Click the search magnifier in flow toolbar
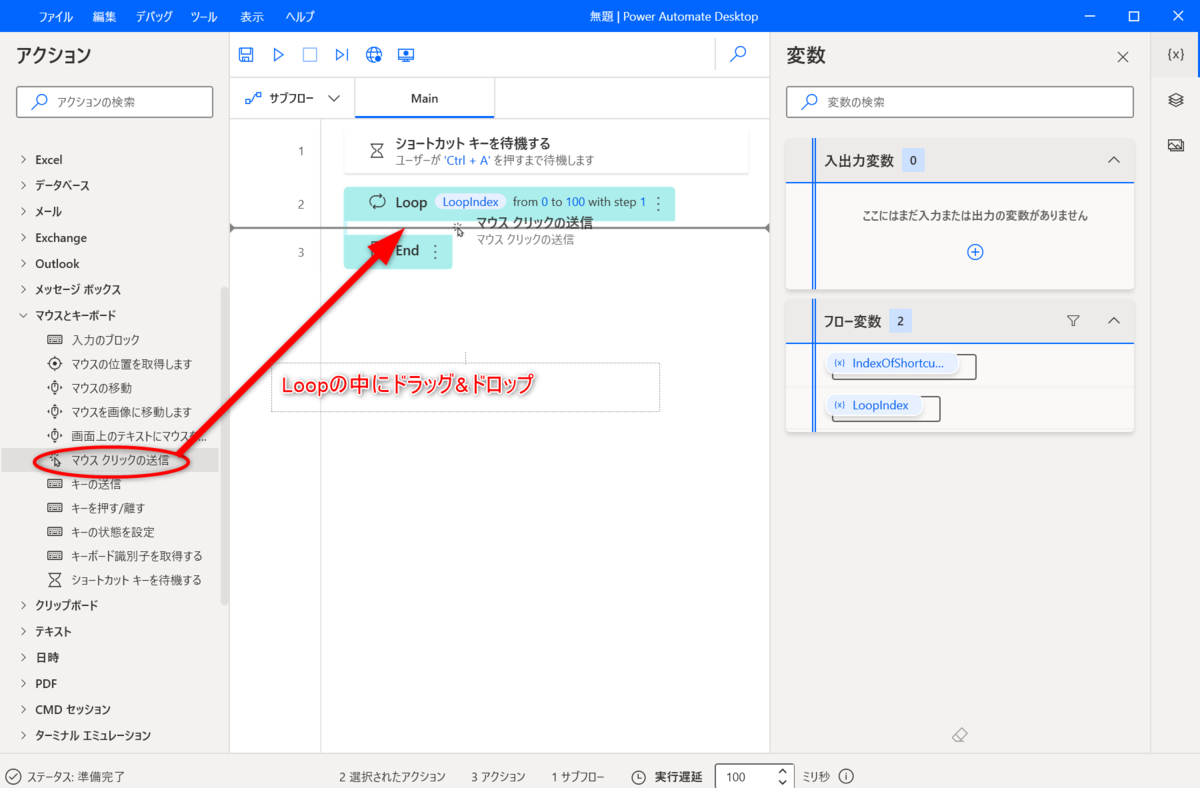 [x=738, y=55]
